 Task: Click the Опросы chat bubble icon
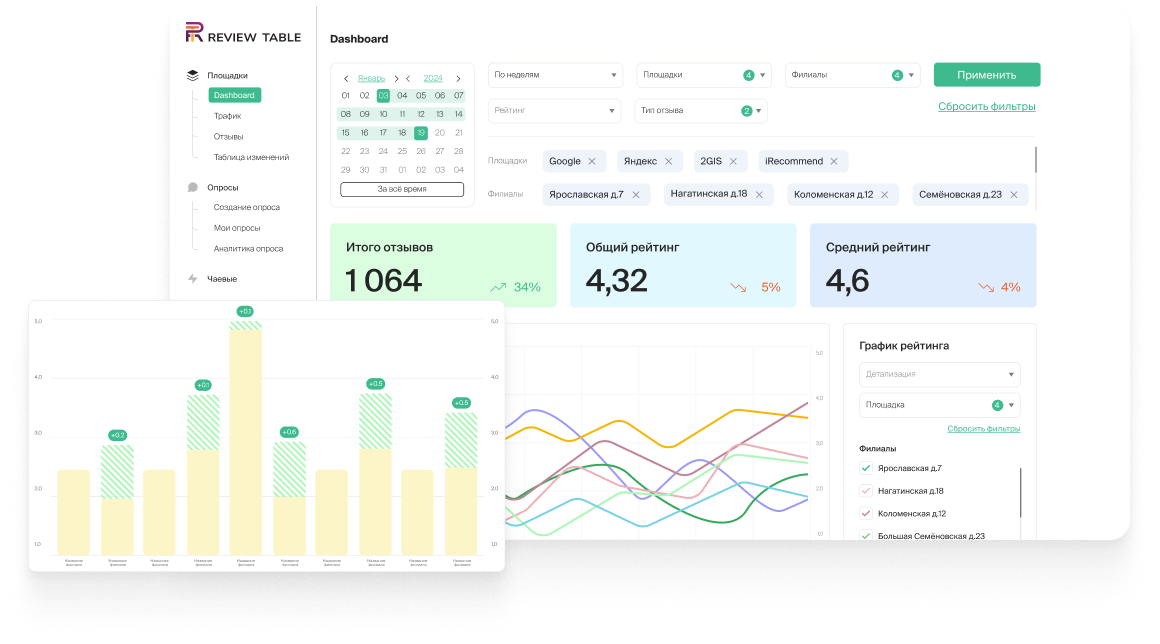point(192,188)
